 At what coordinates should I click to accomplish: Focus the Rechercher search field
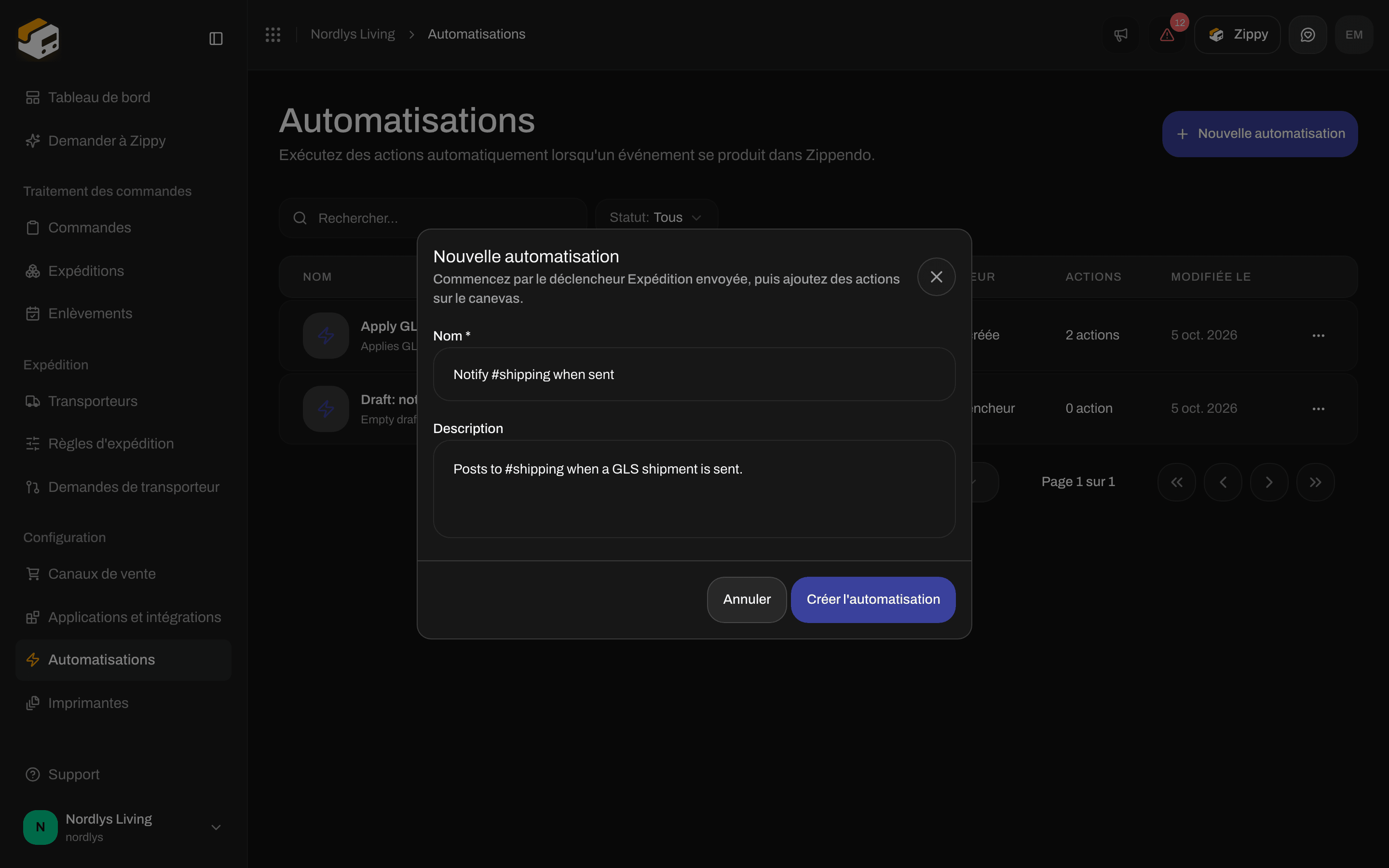coord(433,218)
